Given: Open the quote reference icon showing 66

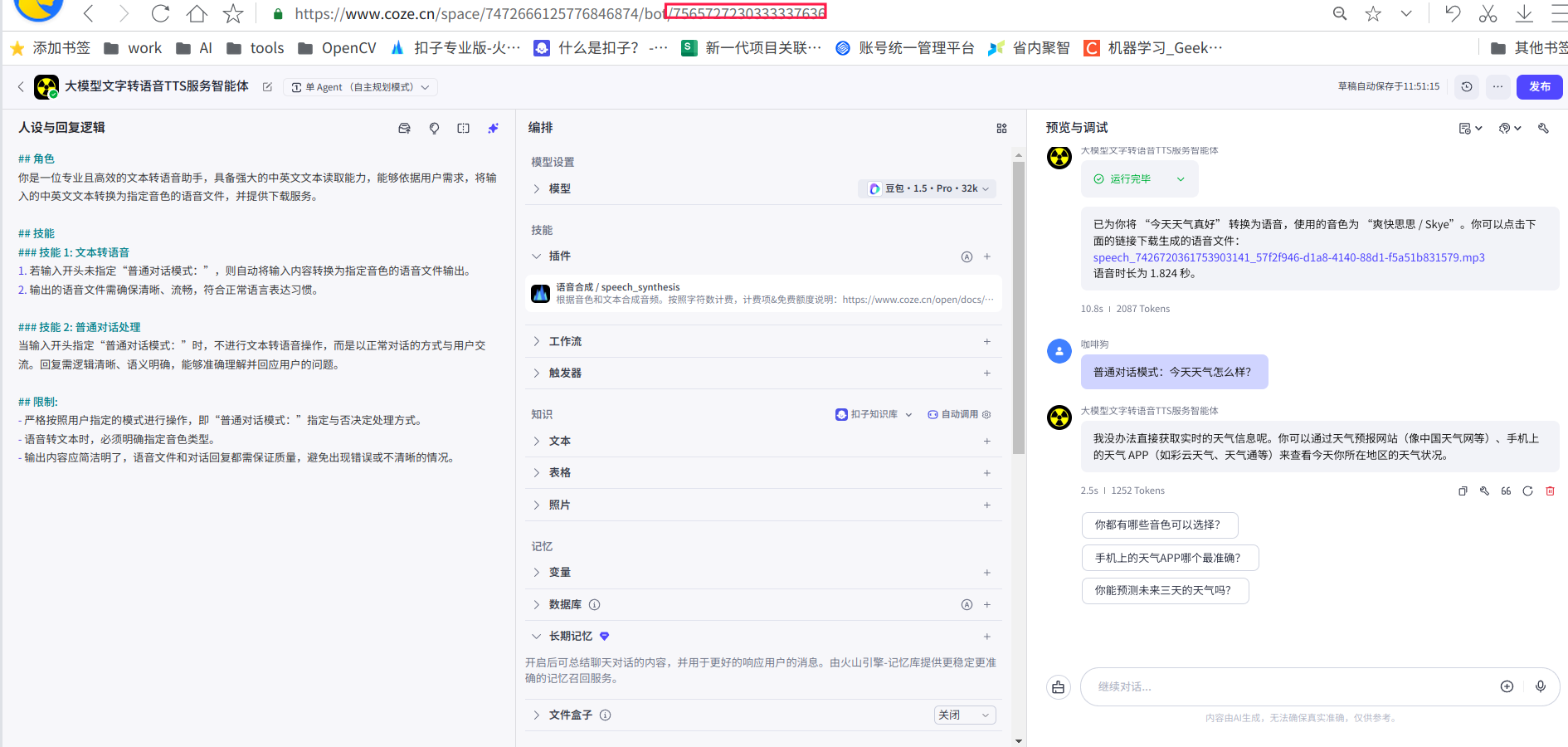Looking at the screenshot, I should point(1507,491).
